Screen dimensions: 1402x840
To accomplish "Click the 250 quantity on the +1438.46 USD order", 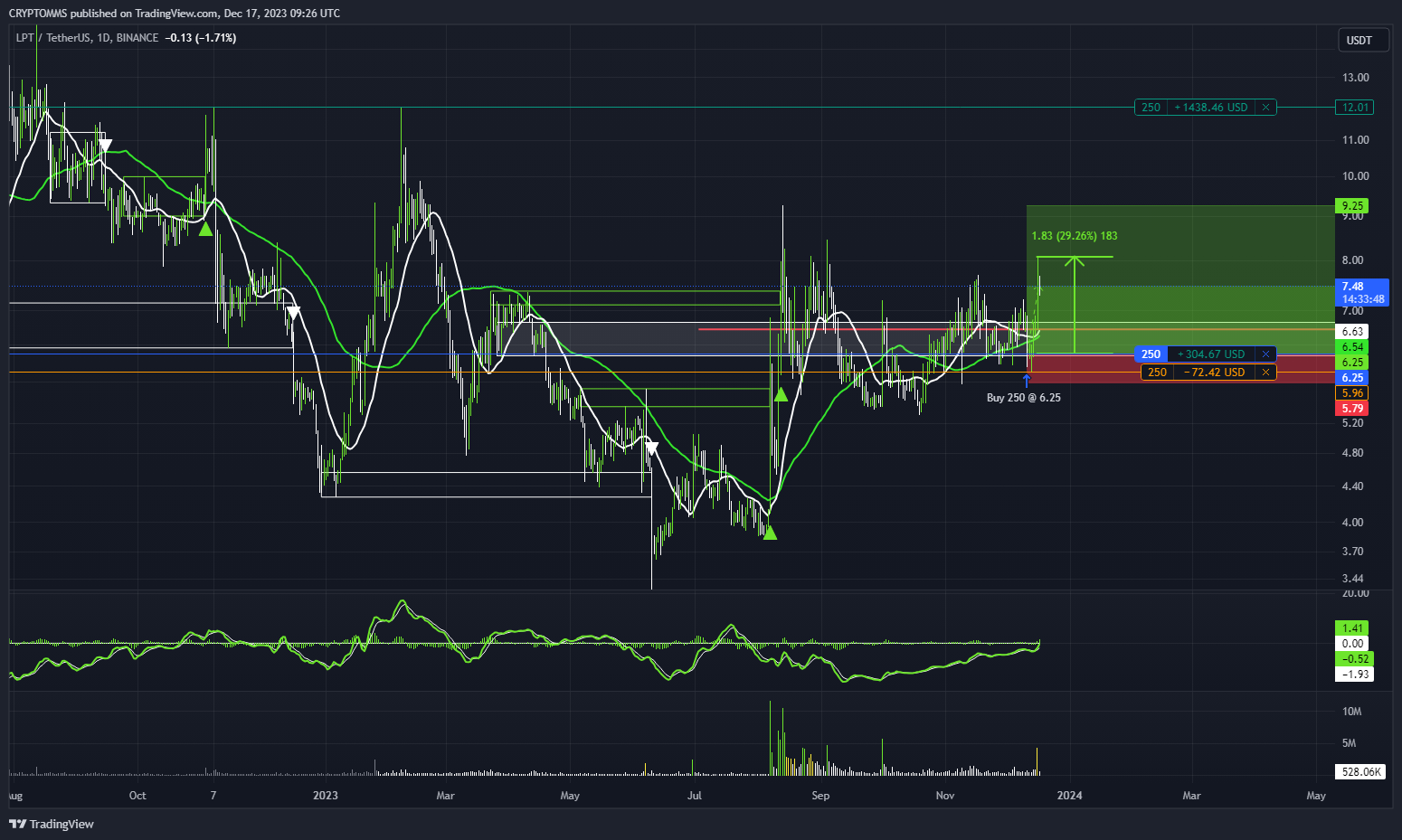I will 1151,108.
